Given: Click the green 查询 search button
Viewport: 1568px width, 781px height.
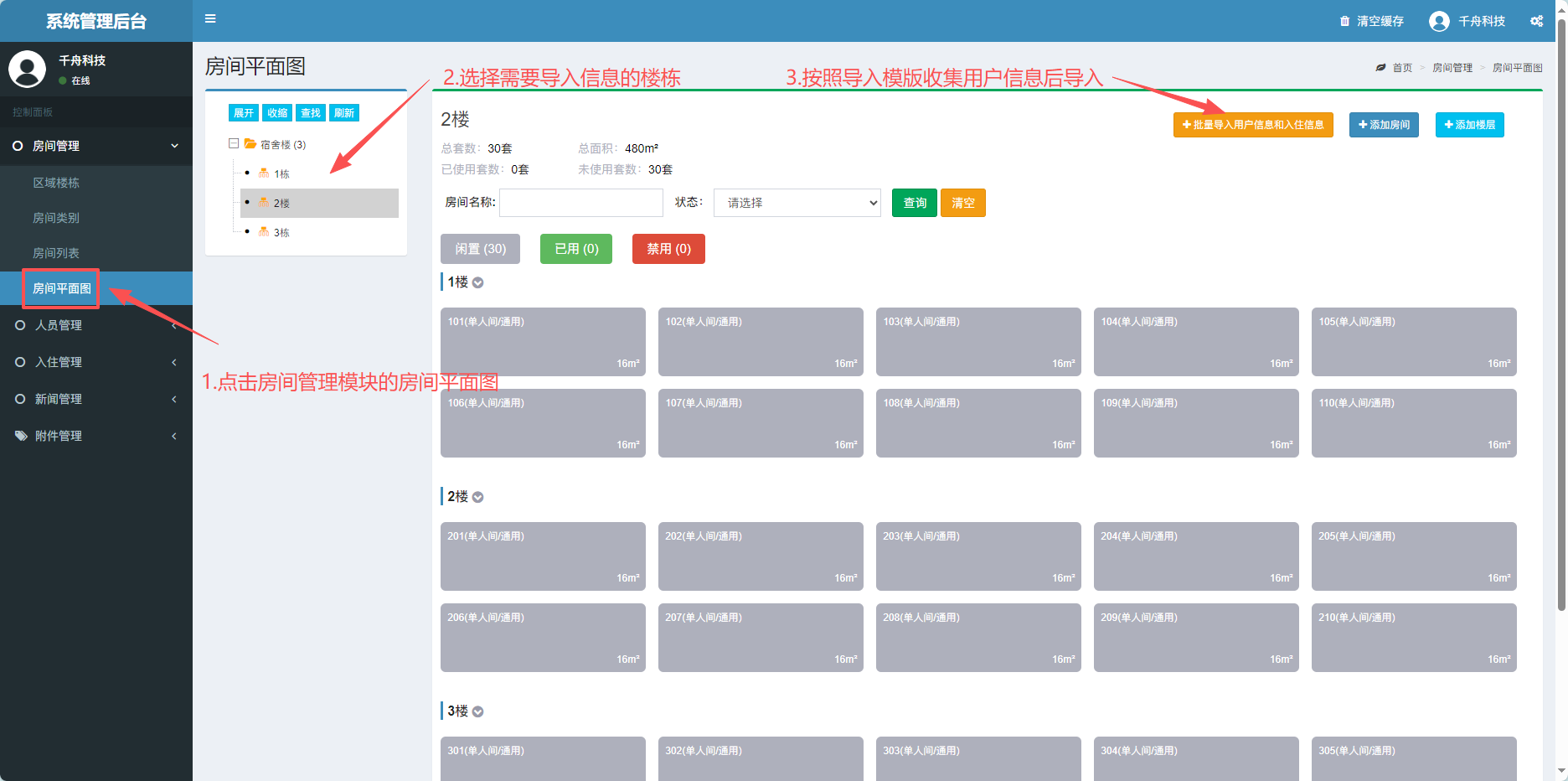Looking at the screenshot, I should (x=914, y=203).
